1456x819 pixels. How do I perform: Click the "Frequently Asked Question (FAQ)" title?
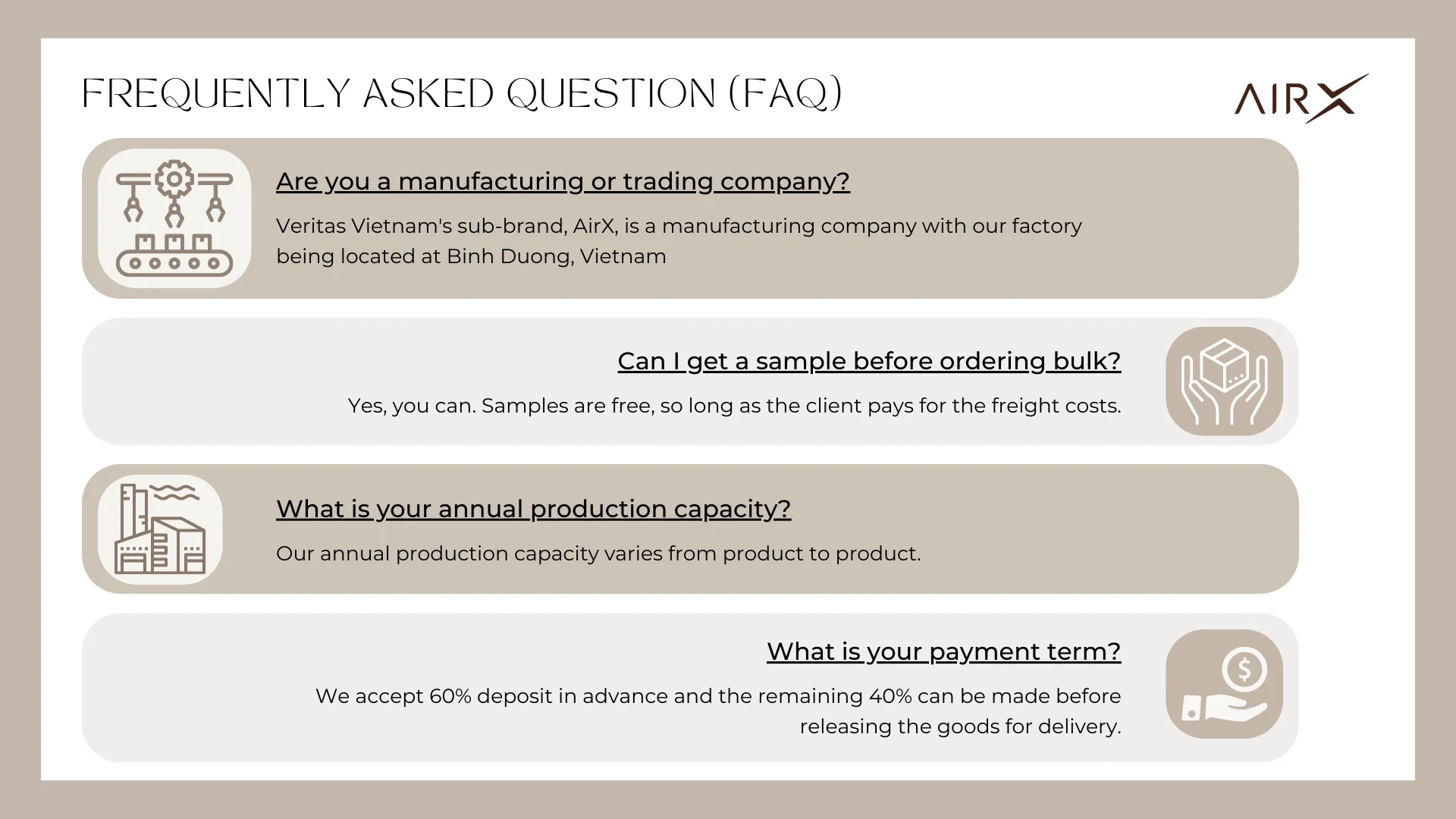point(462,94)
